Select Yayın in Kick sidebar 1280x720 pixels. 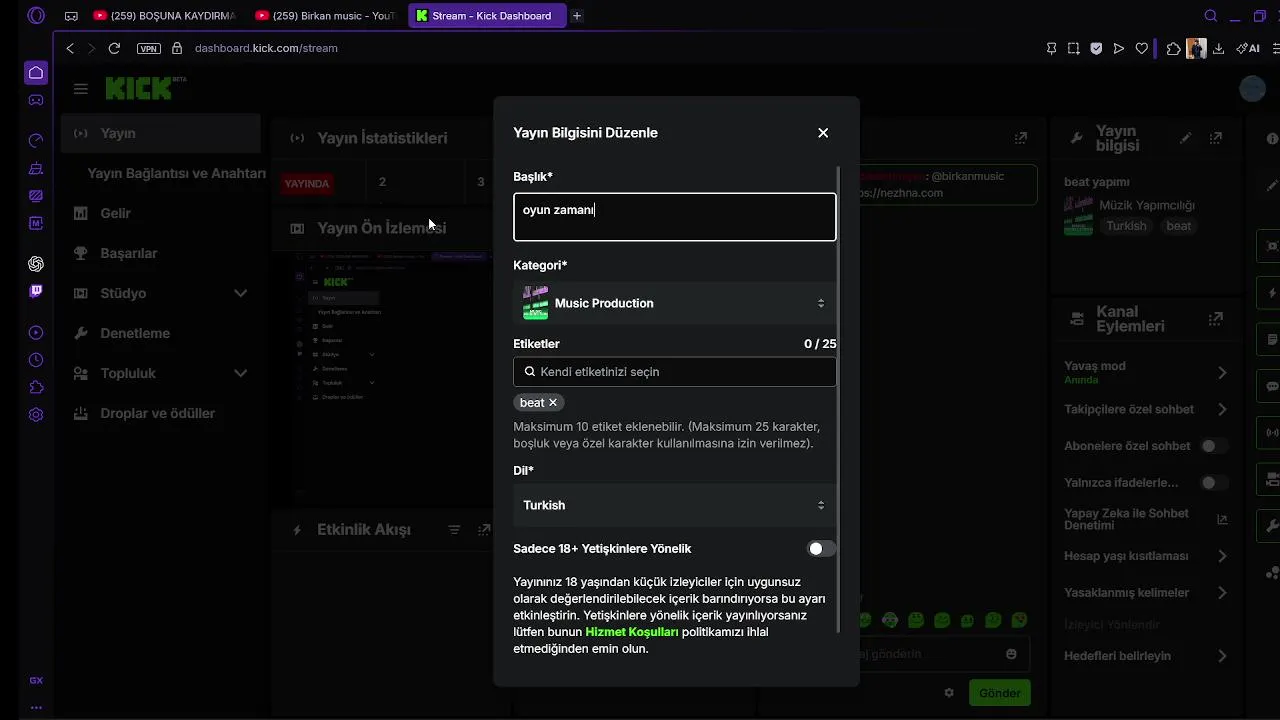click(160, 133)
